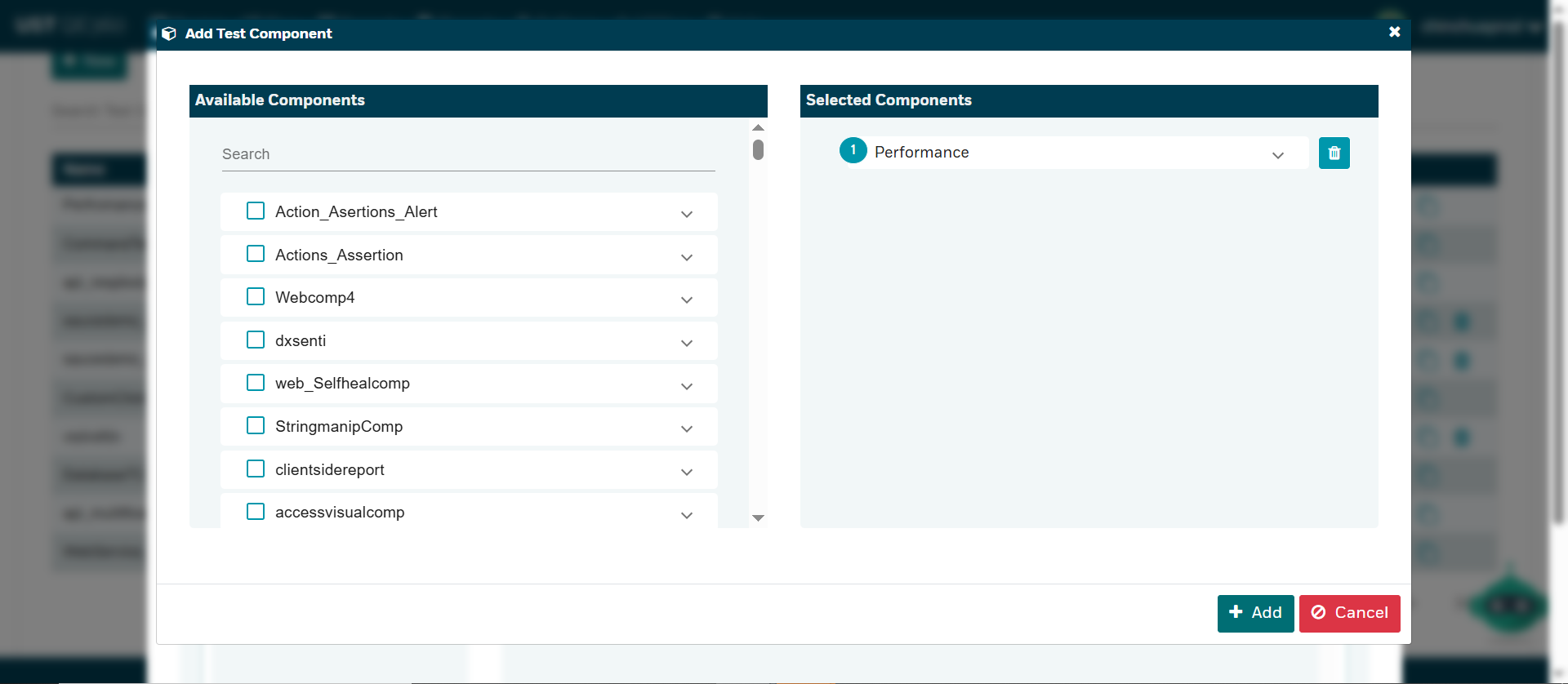
Task: Click the Cancel button
Action: pyautogui.click(x=1349, y=613)
